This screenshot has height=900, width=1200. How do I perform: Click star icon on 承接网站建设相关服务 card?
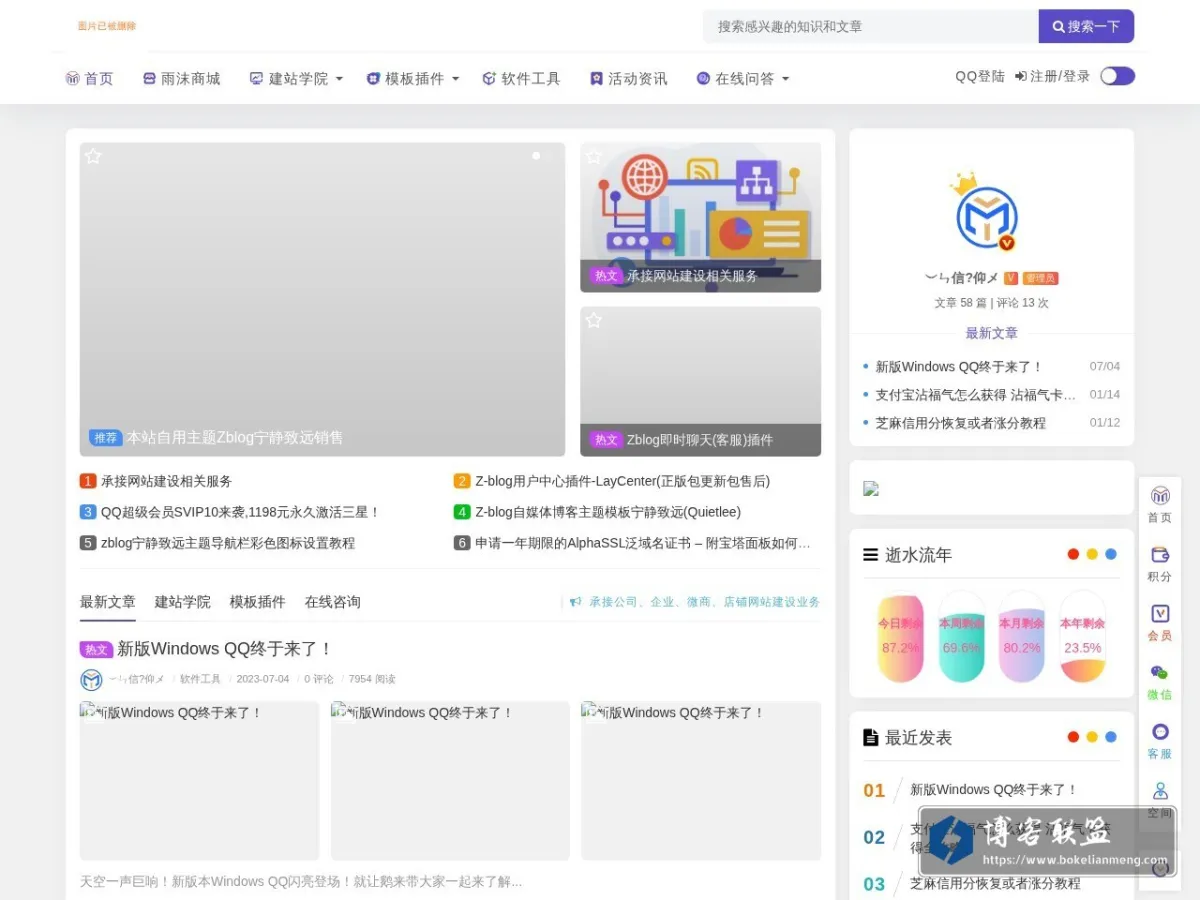tap(594, 156)
